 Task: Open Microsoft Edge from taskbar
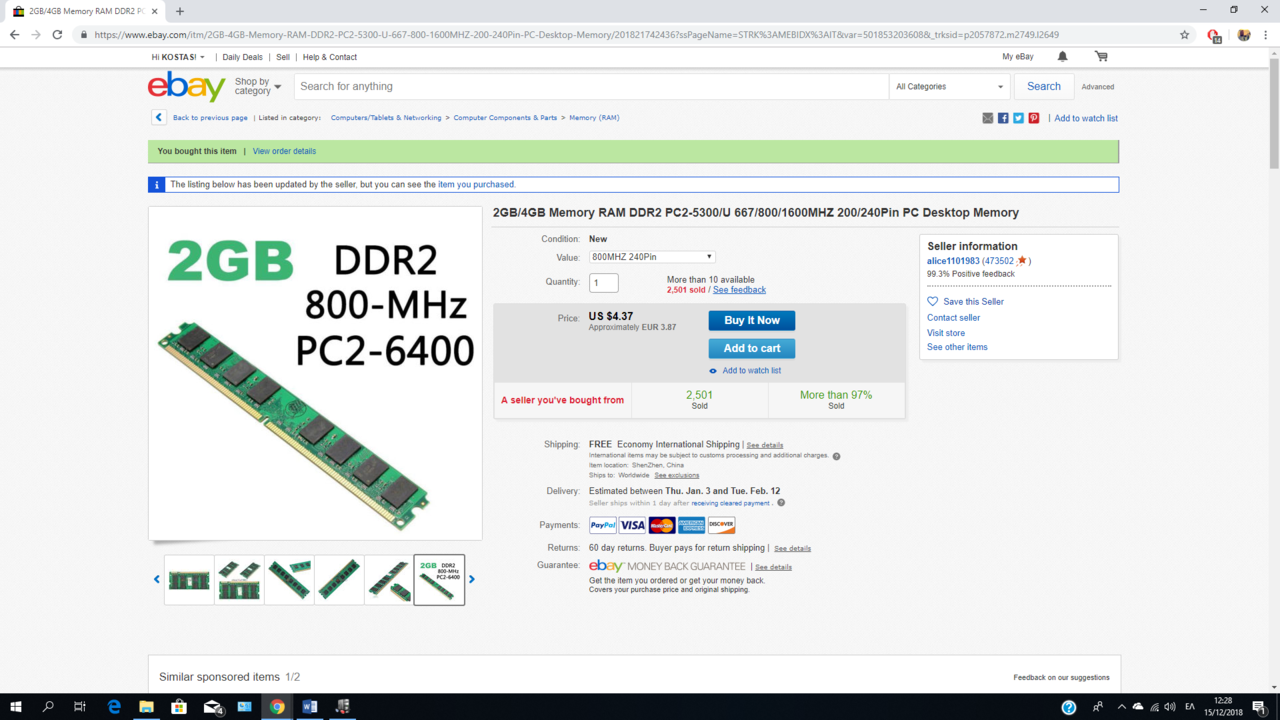pos(114,707)
